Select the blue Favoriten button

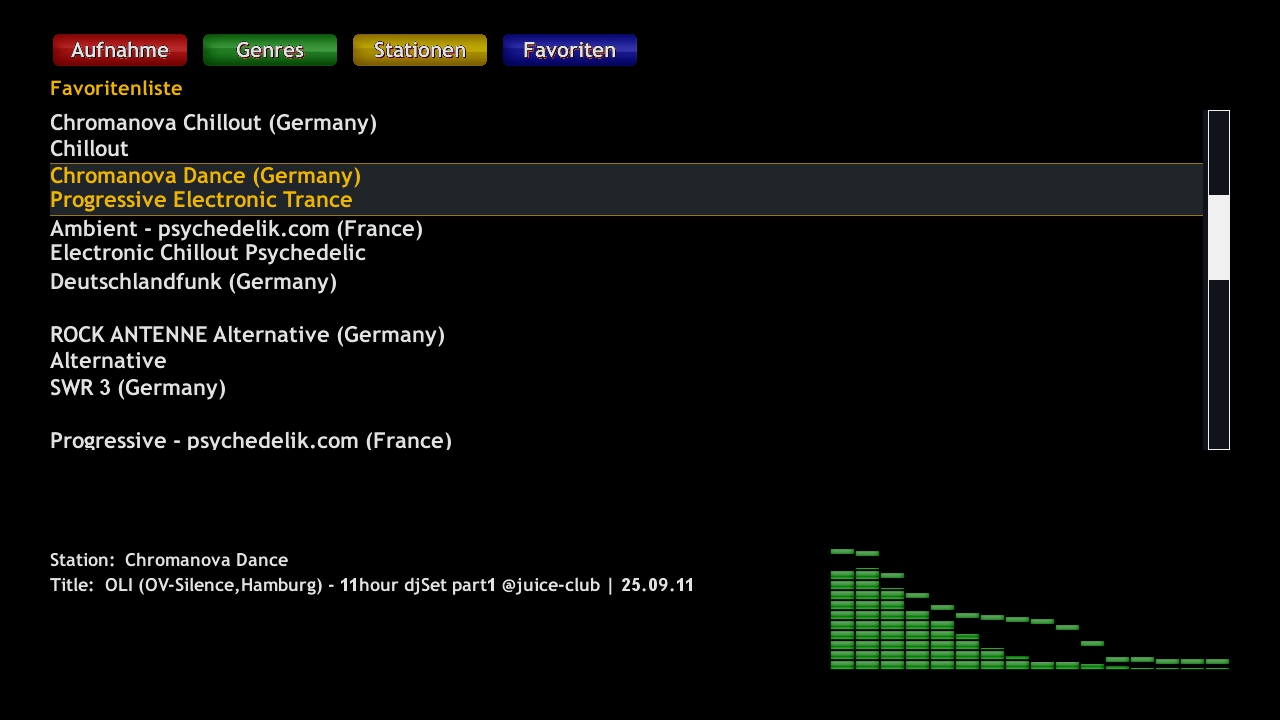point(570,50)
